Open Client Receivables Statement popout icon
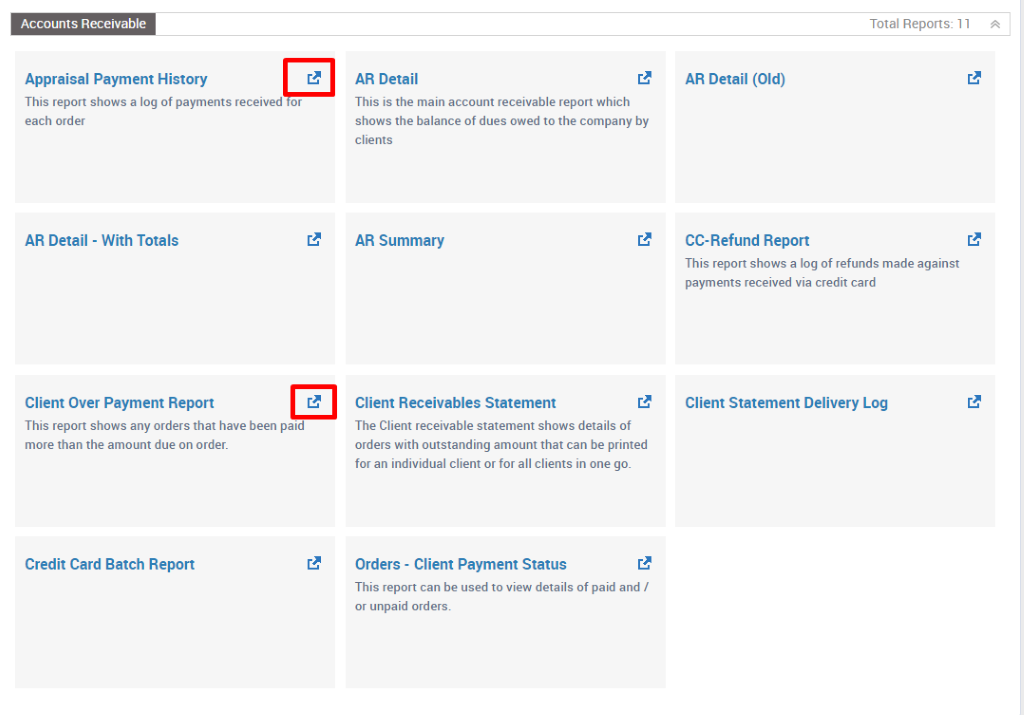Image resolution: width=1024 pixels, height=715 pixels. [644, 402]
